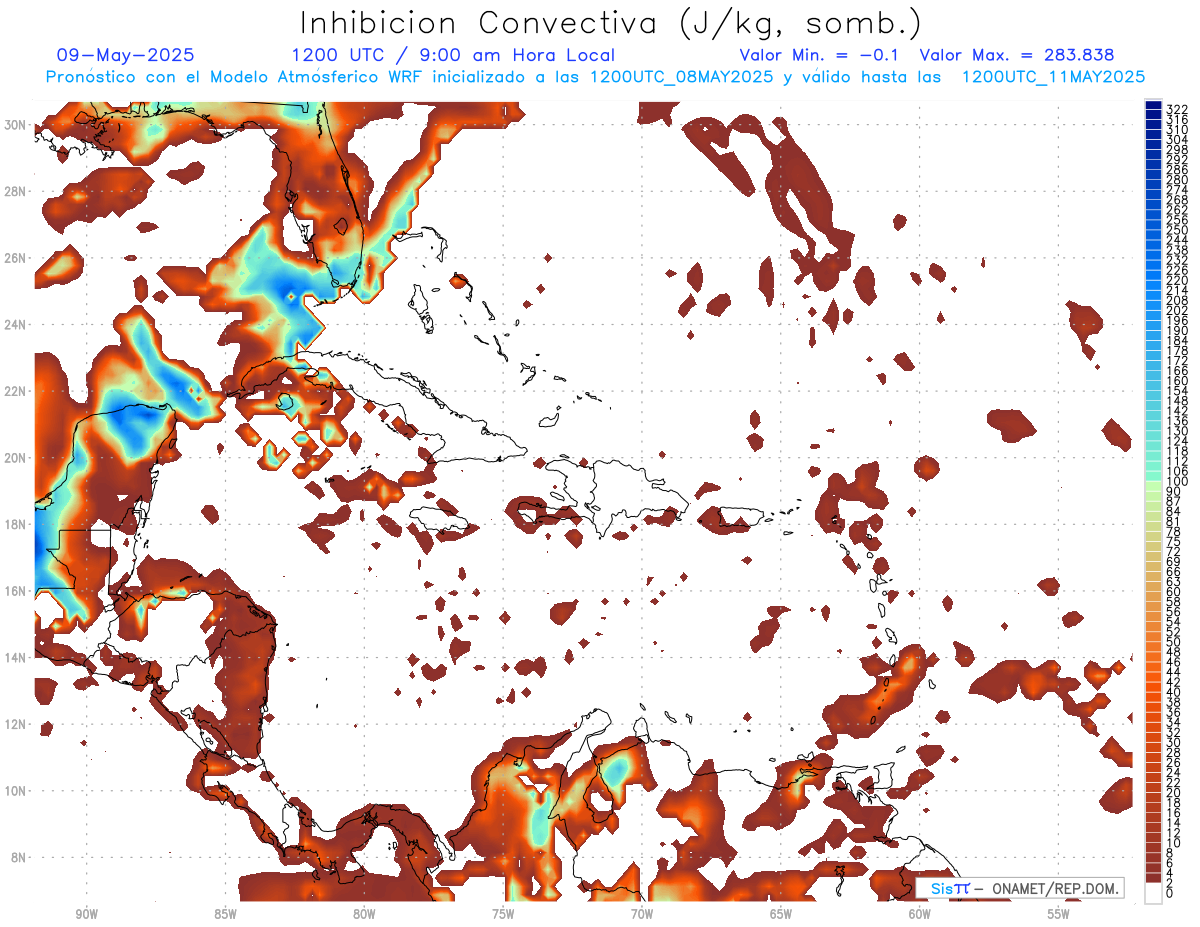Click the 75W longitude label
The height and width of the screenshot is (927, 1200).
coord(503,914)
